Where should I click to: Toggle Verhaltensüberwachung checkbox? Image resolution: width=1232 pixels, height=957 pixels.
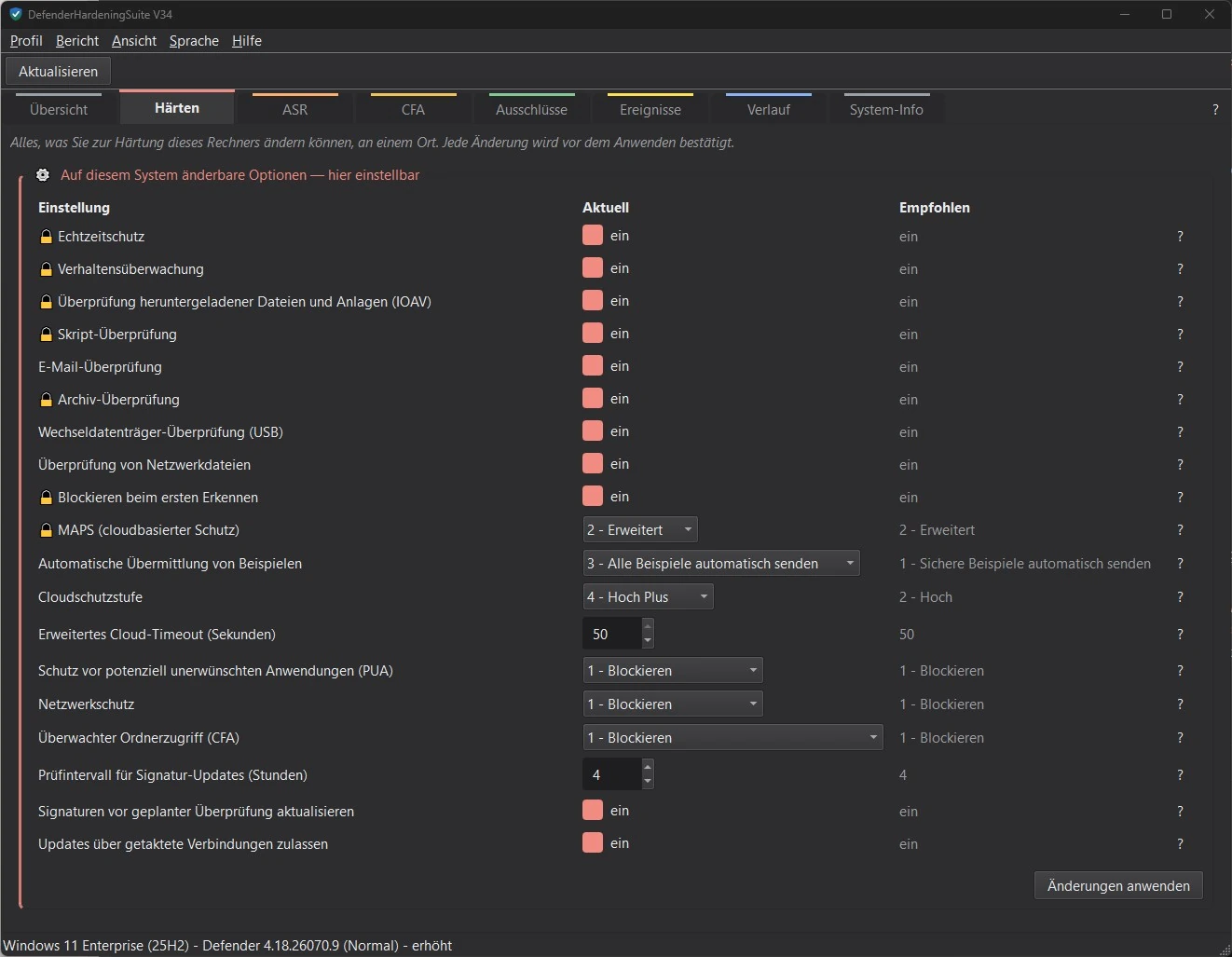coord(593,267)
